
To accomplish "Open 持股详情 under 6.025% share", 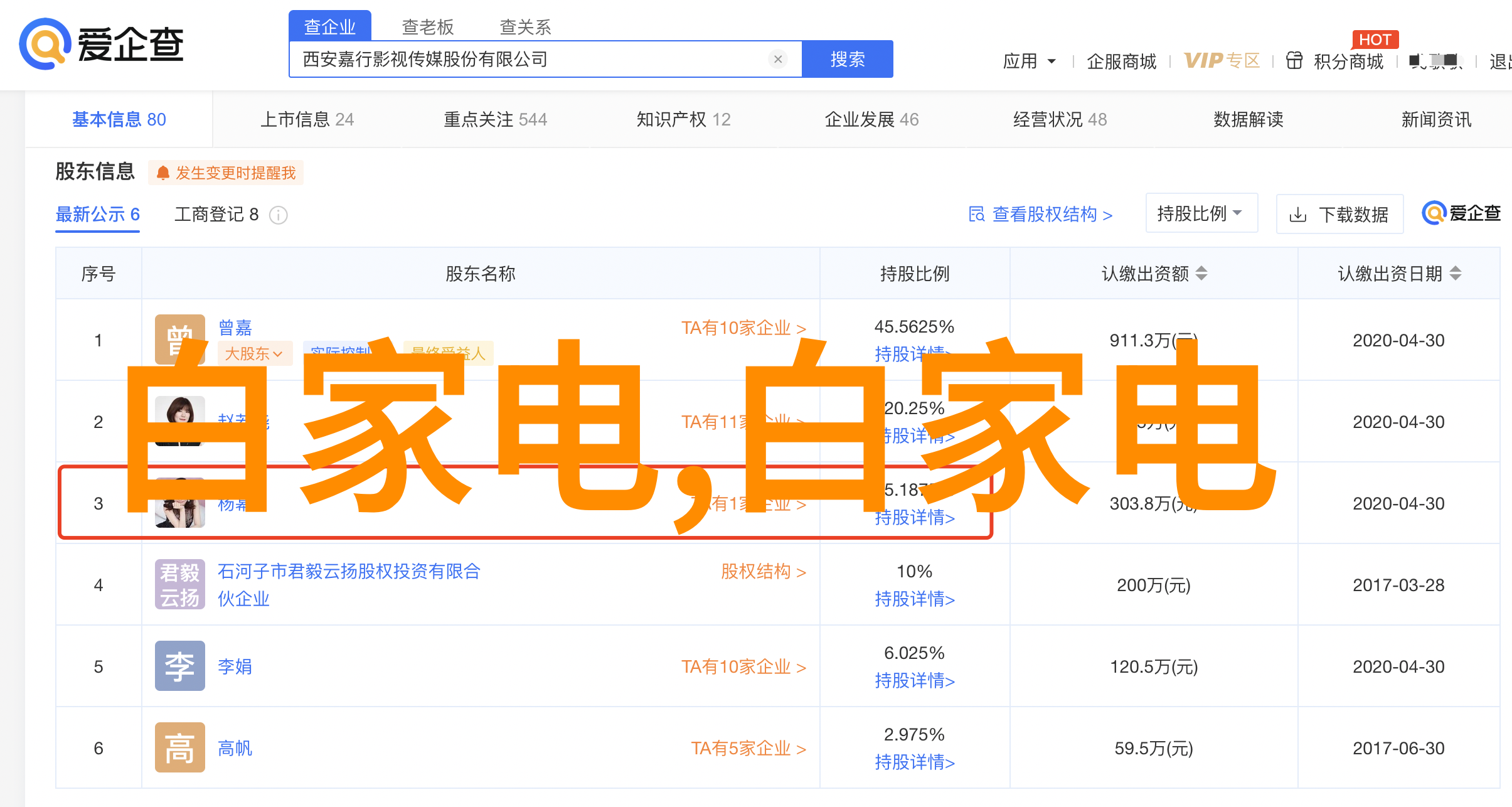I will click(x=915, y=680).
